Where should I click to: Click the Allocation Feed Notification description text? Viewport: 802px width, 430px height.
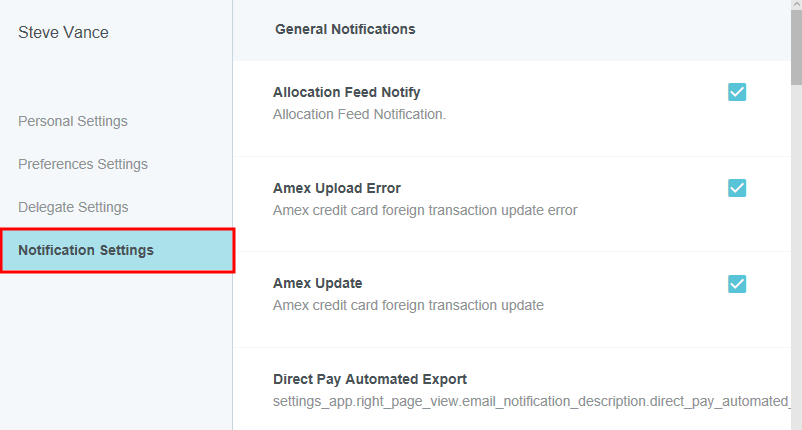pos(359,114)
